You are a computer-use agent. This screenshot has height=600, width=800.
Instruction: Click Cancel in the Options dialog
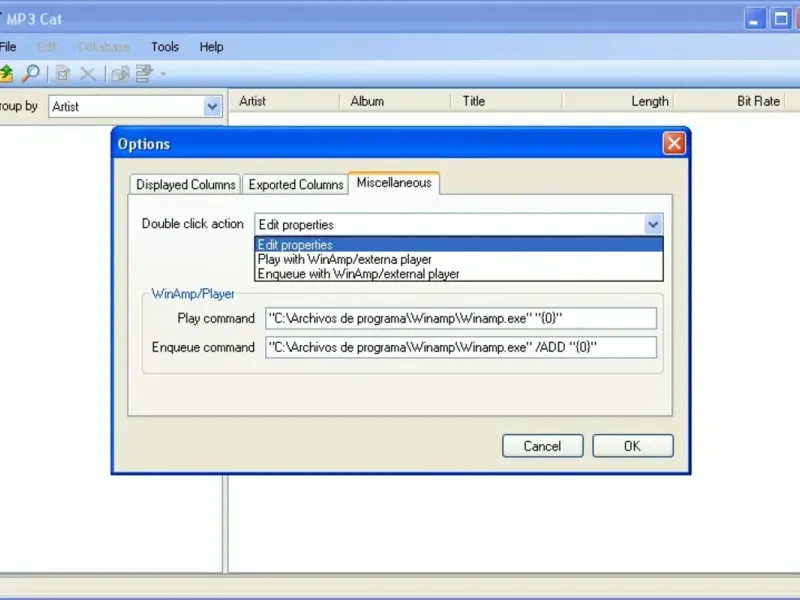pos(542,446)
